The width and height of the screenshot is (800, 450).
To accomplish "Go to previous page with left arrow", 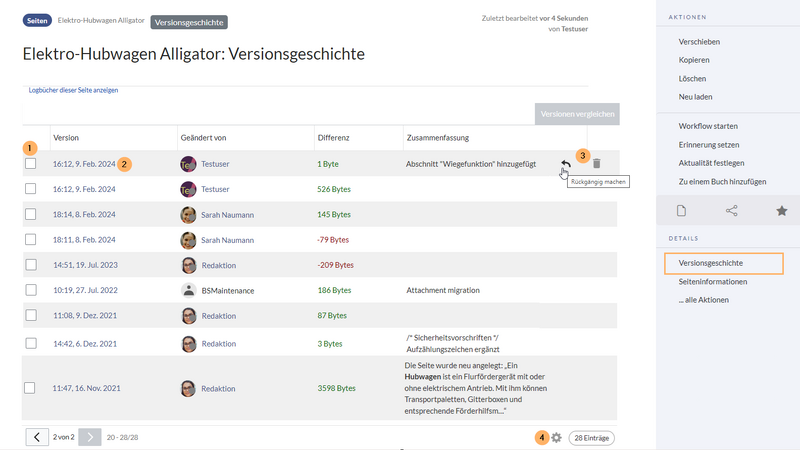I will point(36,437).
